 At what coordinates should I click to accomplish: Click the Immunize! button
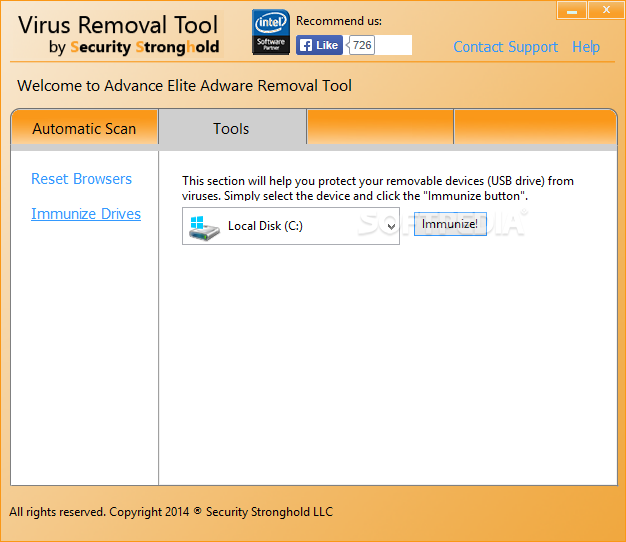click(x=450, y=224)
